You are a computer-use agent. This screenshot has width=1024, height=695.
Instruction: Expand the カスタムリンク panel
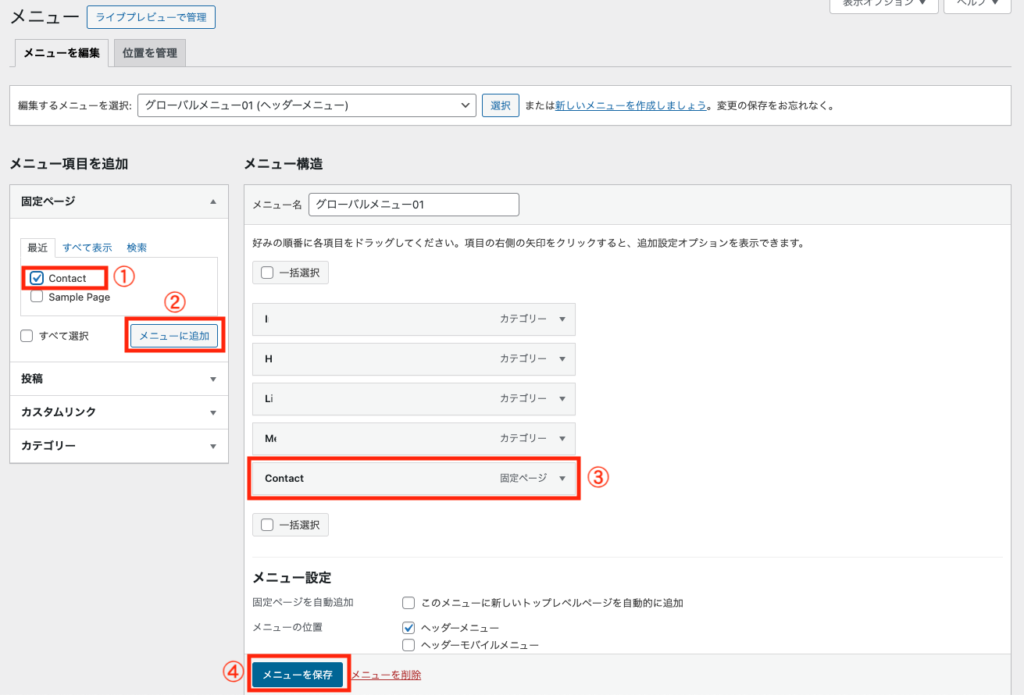click(213, 413)
